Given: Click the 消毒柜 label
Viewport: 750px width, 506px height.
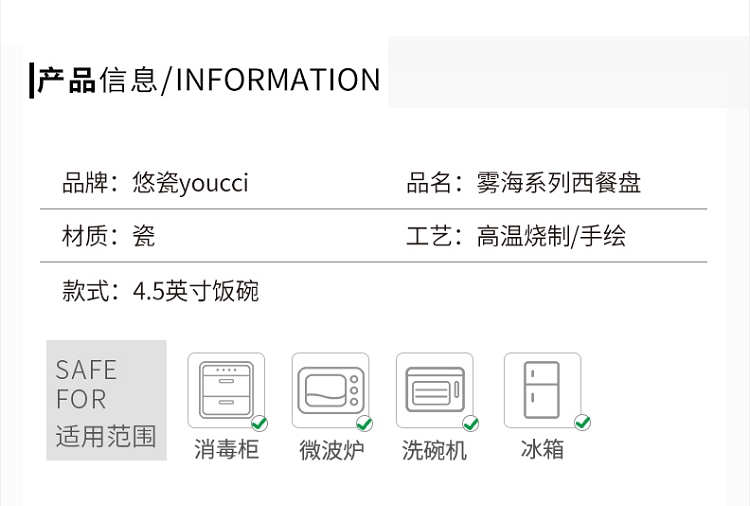Looking at the screenshot, I should pyautogui.click(x=226, y=450).
